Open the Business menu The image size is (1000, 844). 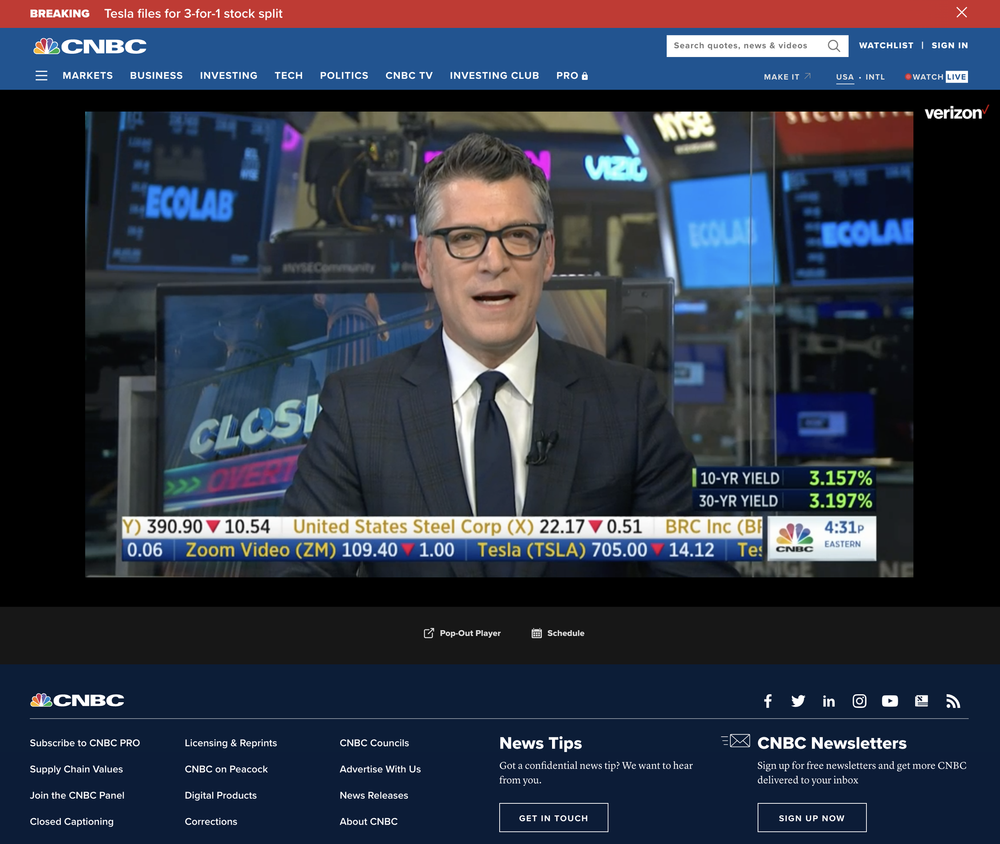click(x=156, y=75)
